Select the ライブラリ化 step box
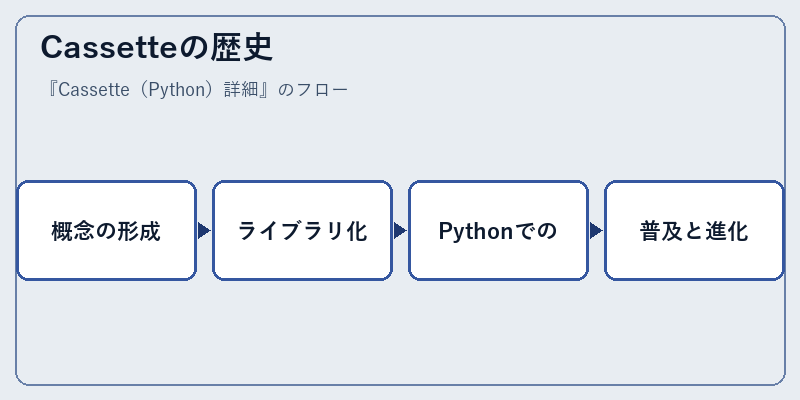 point(303,231)
